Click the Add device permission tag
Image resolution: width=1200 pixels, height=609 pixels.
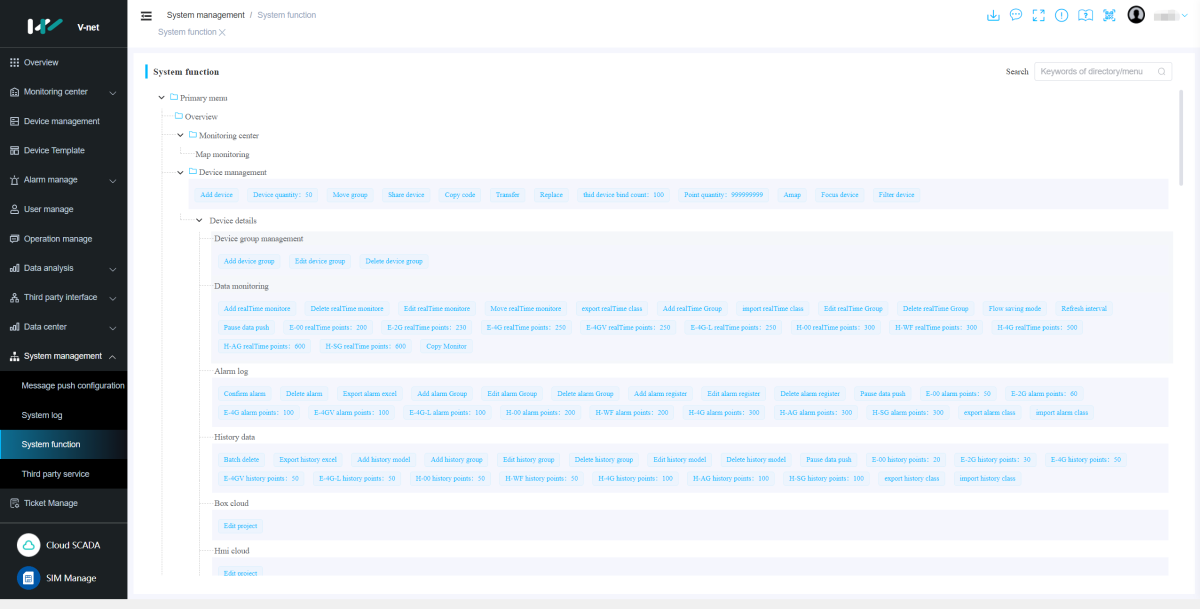coord(216,195)
